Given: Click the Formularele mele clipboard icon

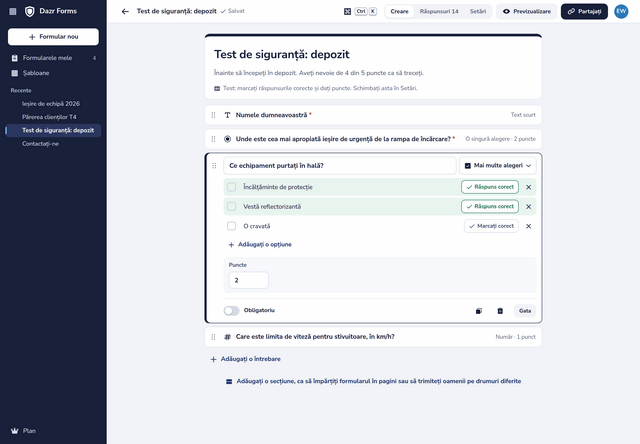Looking at the screenshot, I should coord(15,58).
